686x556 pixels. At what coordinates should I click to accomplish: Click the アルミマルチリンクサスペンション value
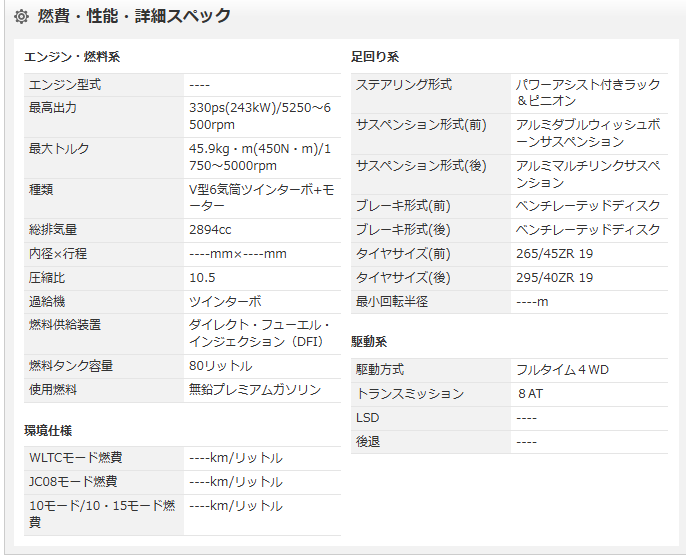point(588,174)
